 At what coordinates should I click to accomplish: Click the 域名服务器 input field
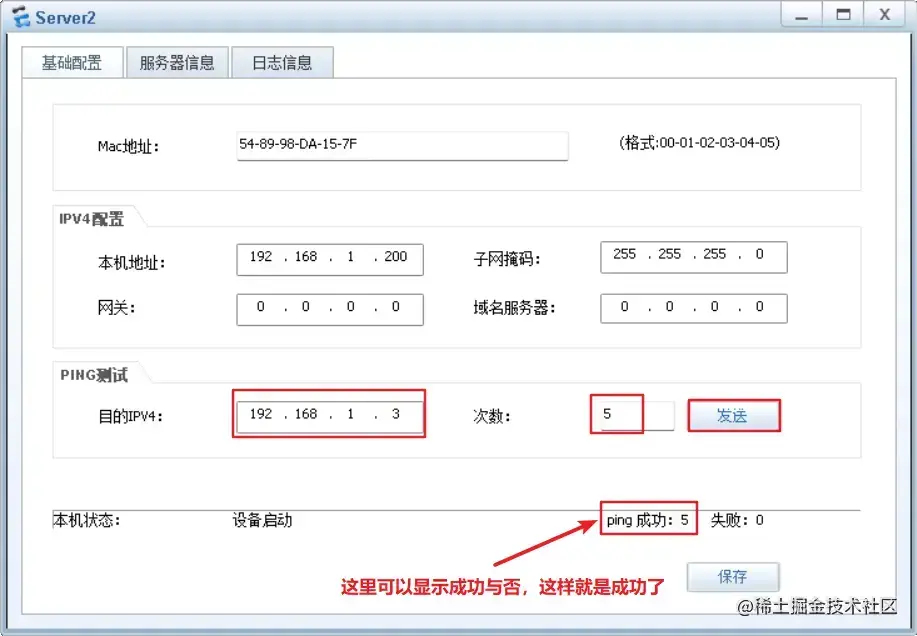pos(694,308)
